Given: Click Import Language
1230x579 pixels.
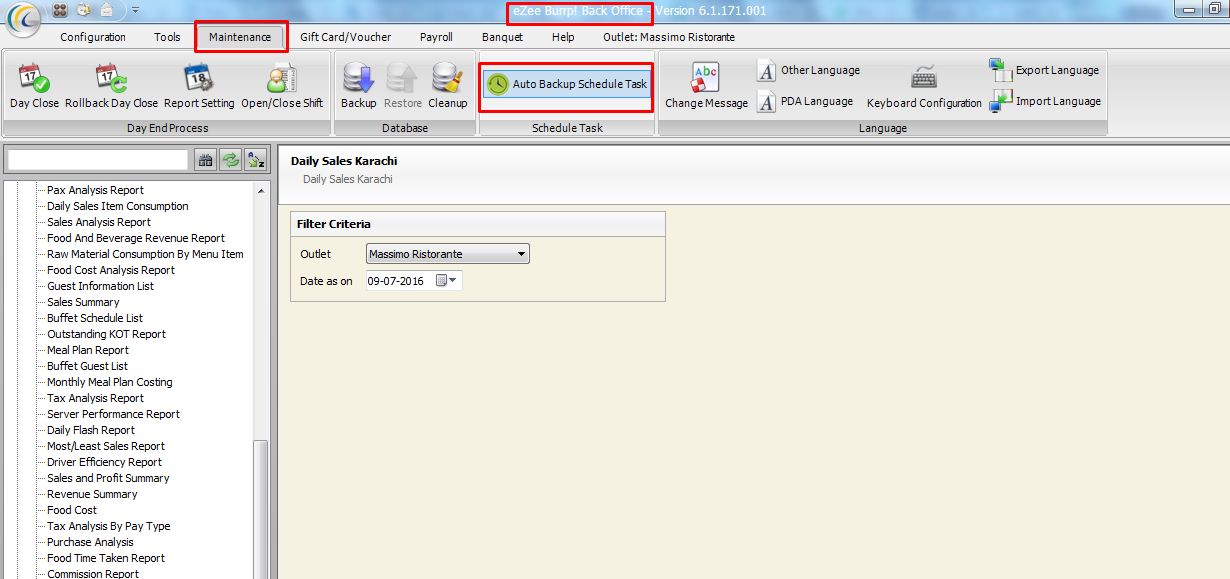Looking at the screenshot, I should 1045,101.
